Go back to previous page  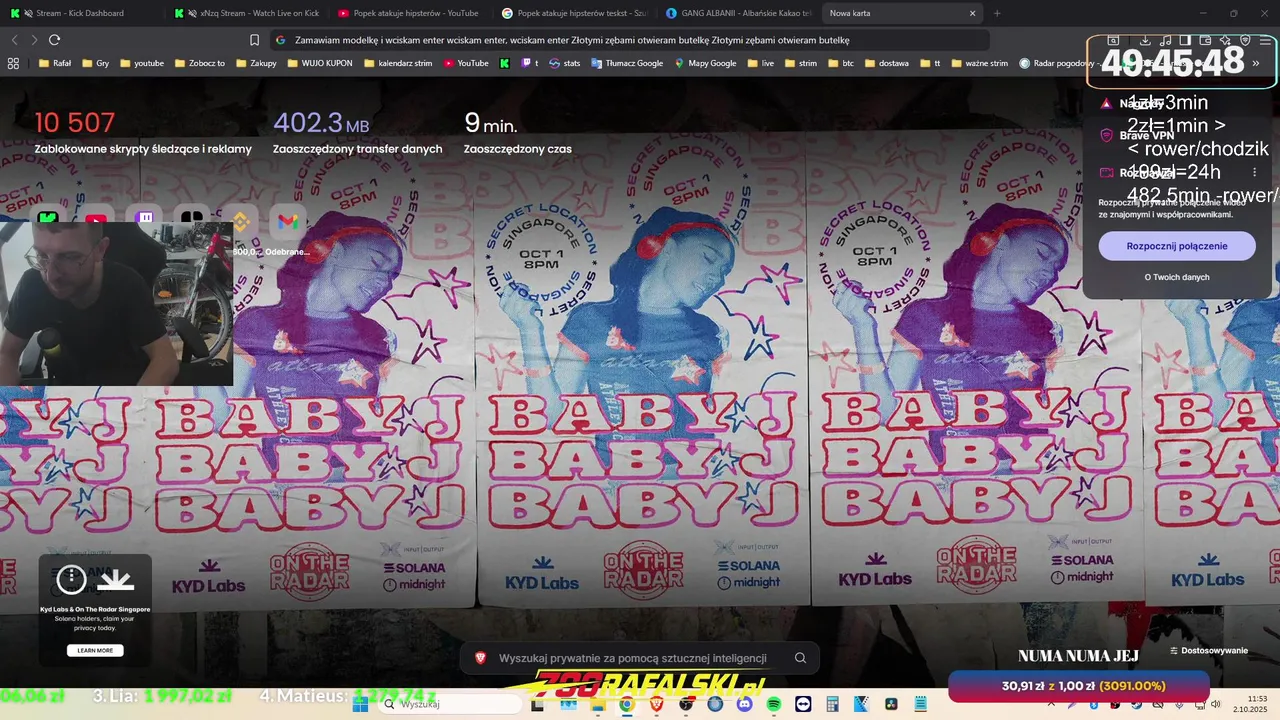coord(14,40)
